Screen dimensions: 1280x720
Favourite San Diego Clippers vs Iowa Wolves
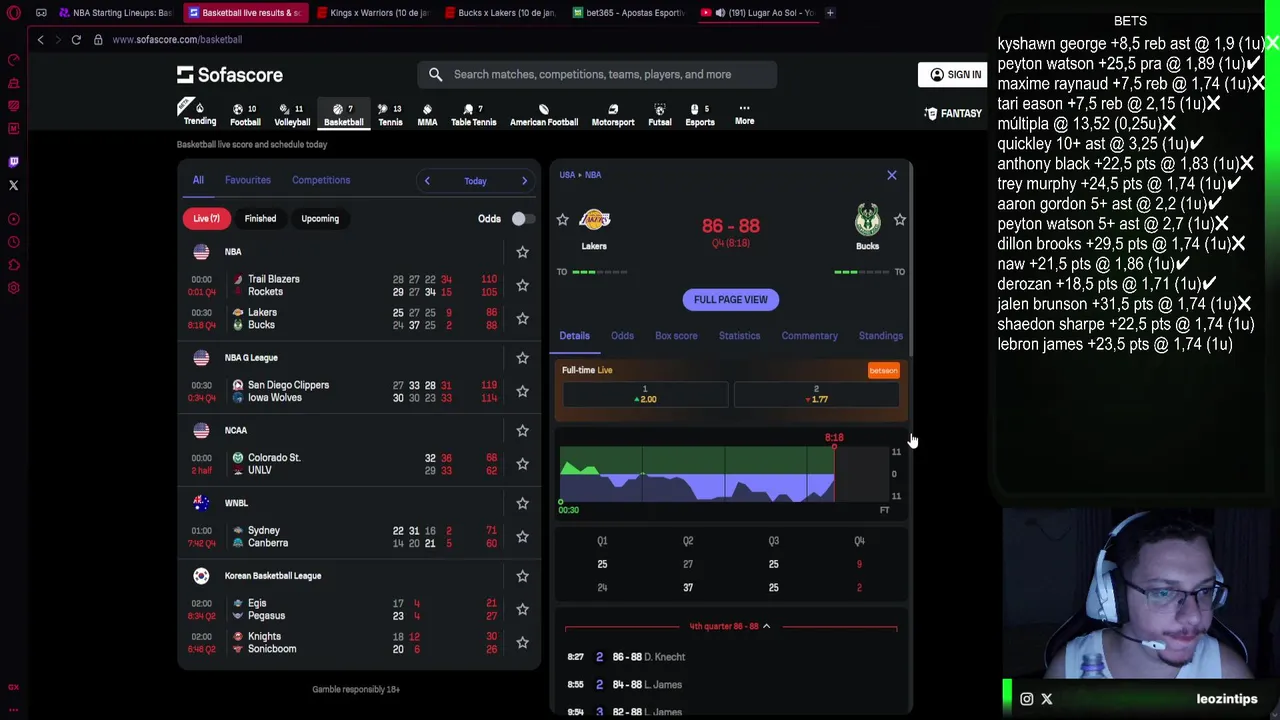click(x=522, y=391)
